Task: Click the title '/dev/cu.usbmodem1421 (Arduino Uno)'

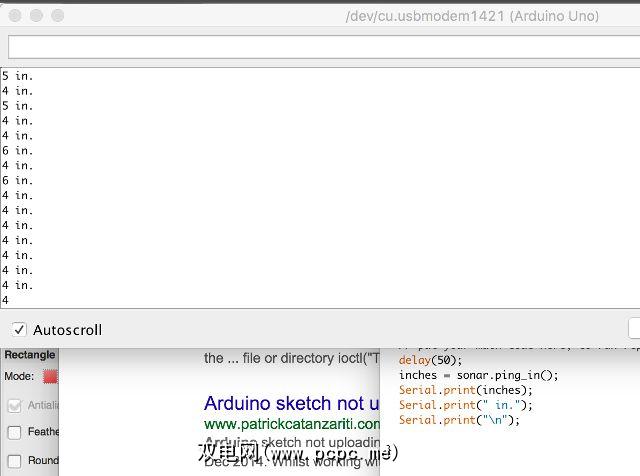Action: click(x=472, y=16)
